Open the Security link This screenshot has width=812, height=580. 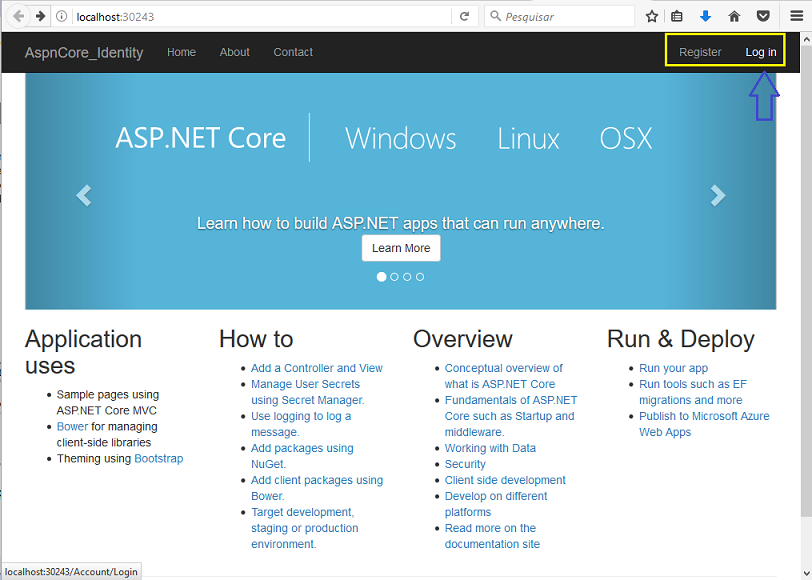(x=465, y=465)
